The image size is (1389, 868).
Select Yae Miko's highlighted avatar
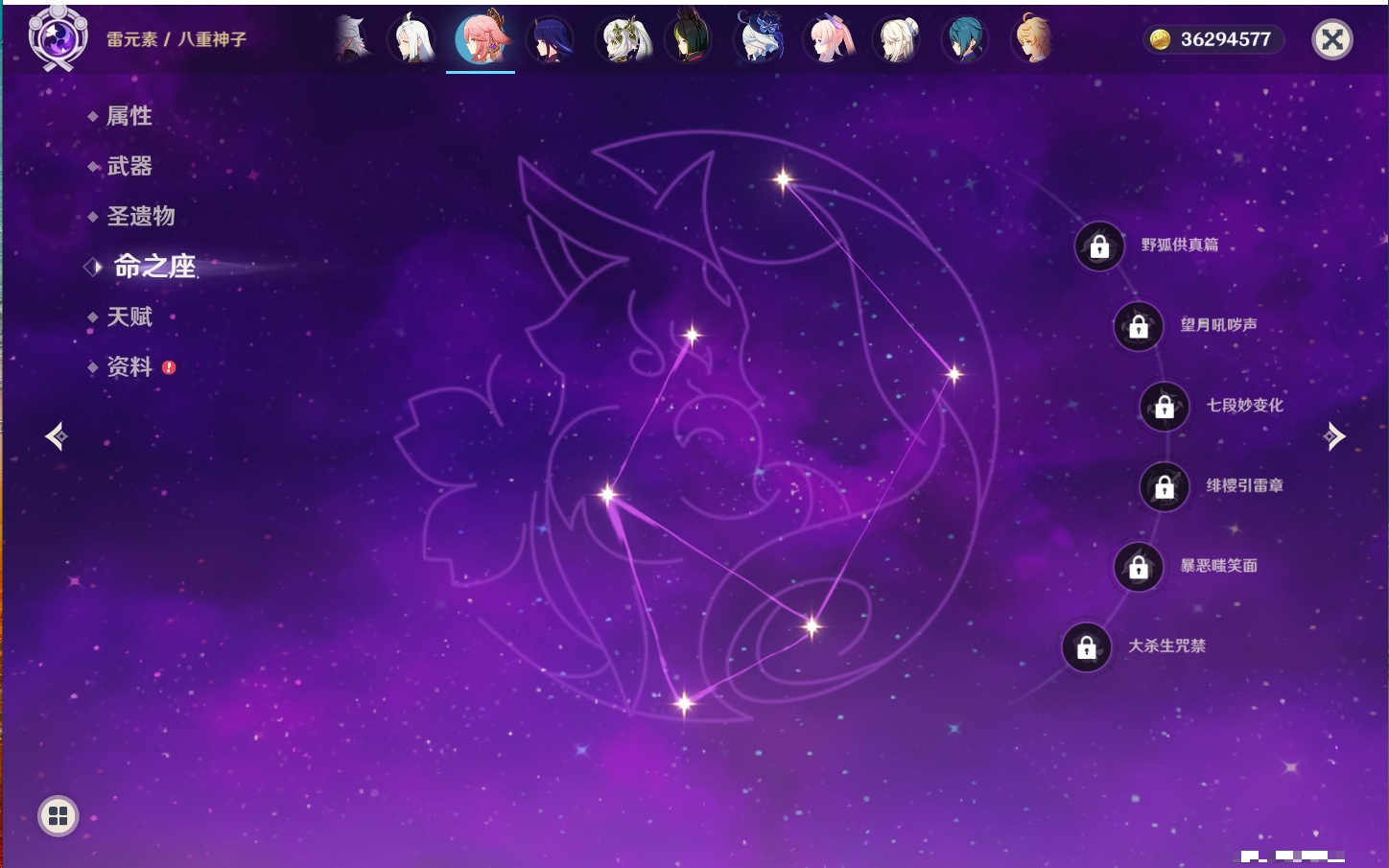pos(482,38)
